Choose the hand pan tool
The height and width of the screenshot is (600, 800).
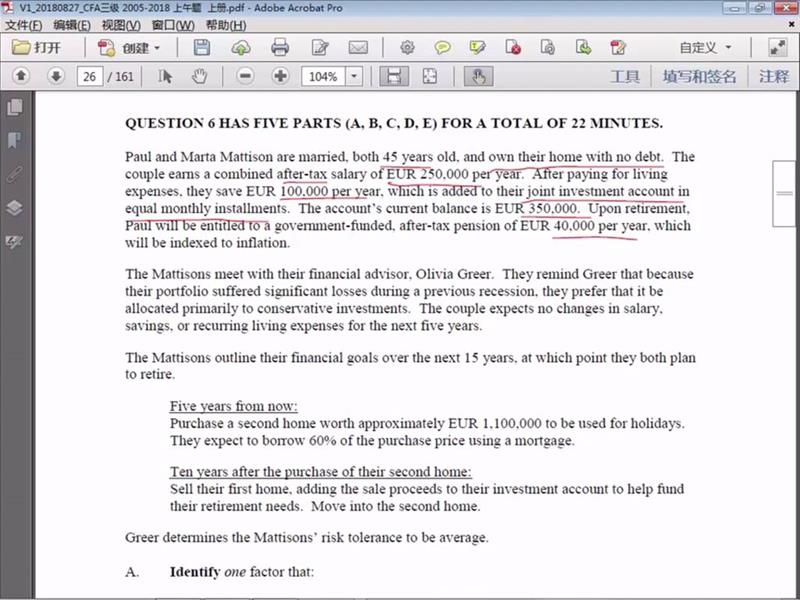pyautogui.click(x=199, y=77)
